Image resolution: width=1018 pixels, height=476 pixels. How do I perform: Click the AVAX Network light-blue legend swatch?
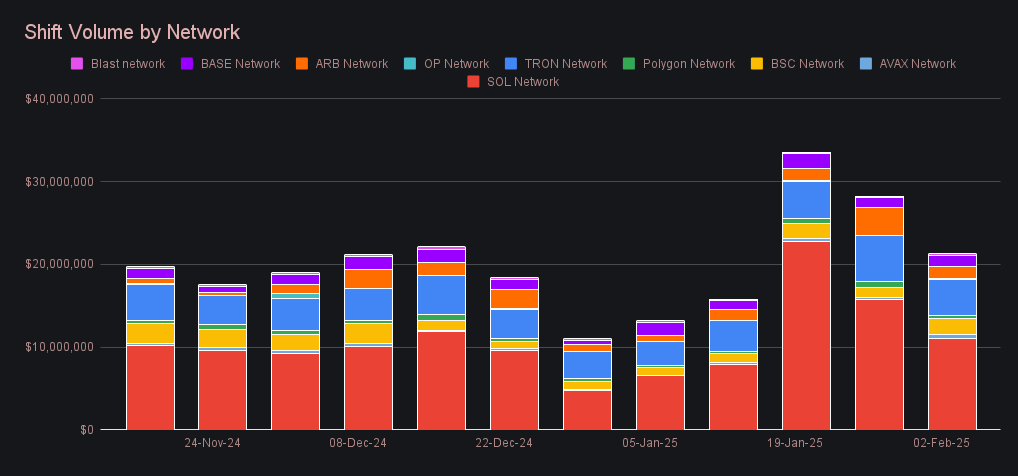[866, 64]
